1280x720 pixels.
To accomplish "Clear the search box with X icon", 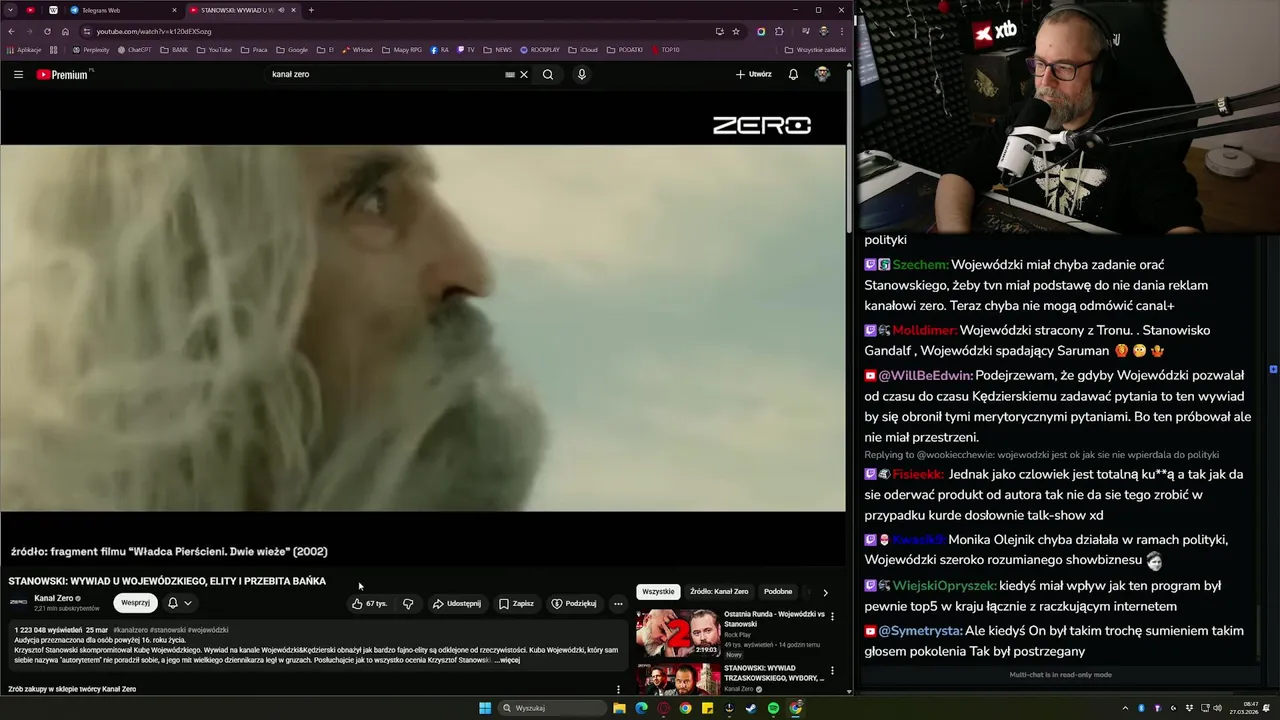I will (x=523, y=74).
